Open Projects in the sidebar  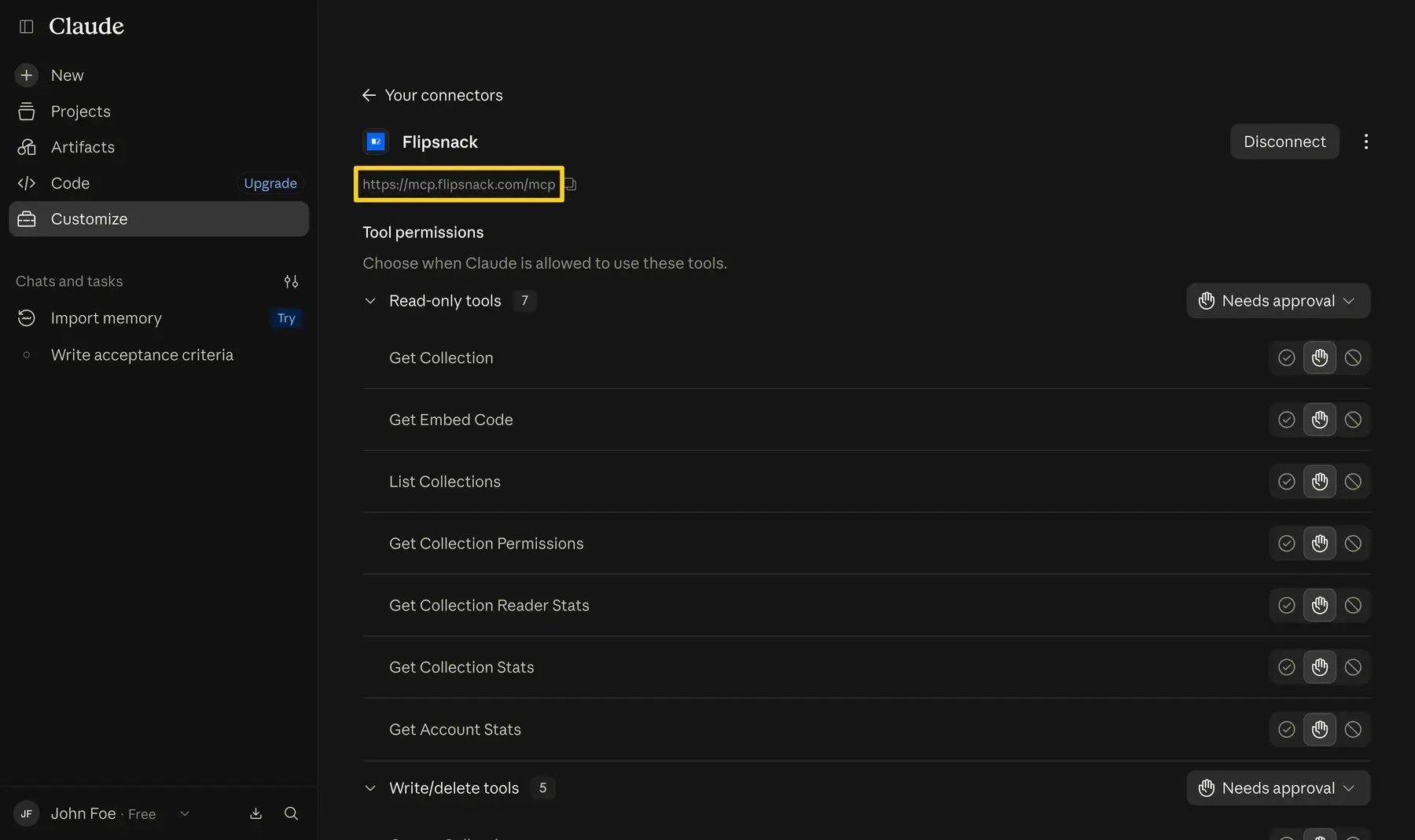point(159,112)
